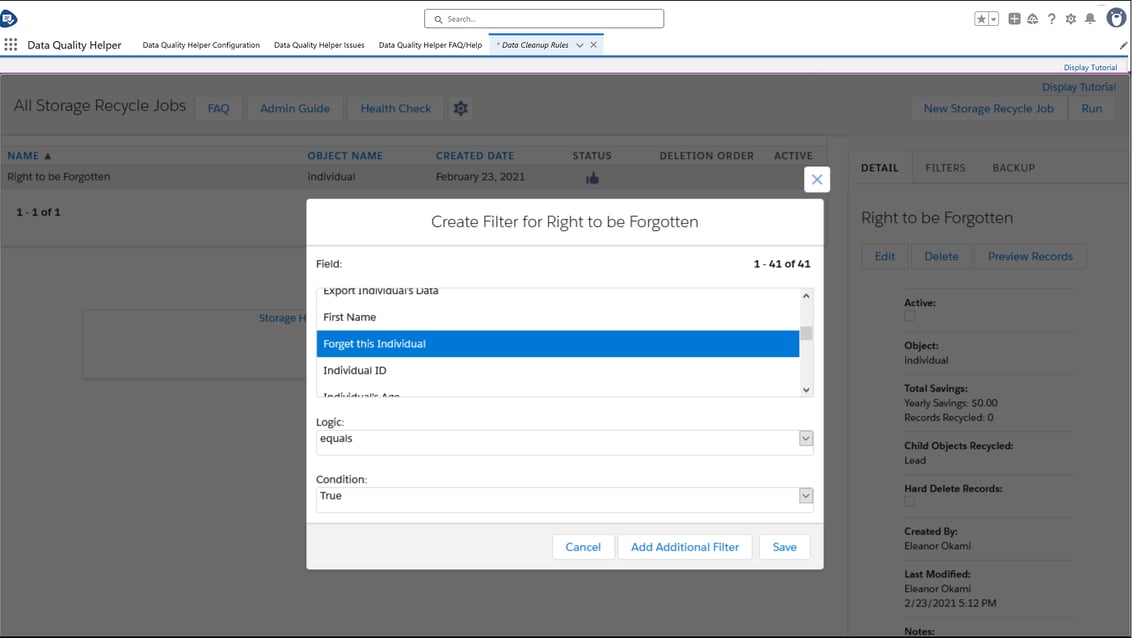Click the top Display Tutorial link
Viewport: 1133px width, 638px height.
tap(1090, 67)
